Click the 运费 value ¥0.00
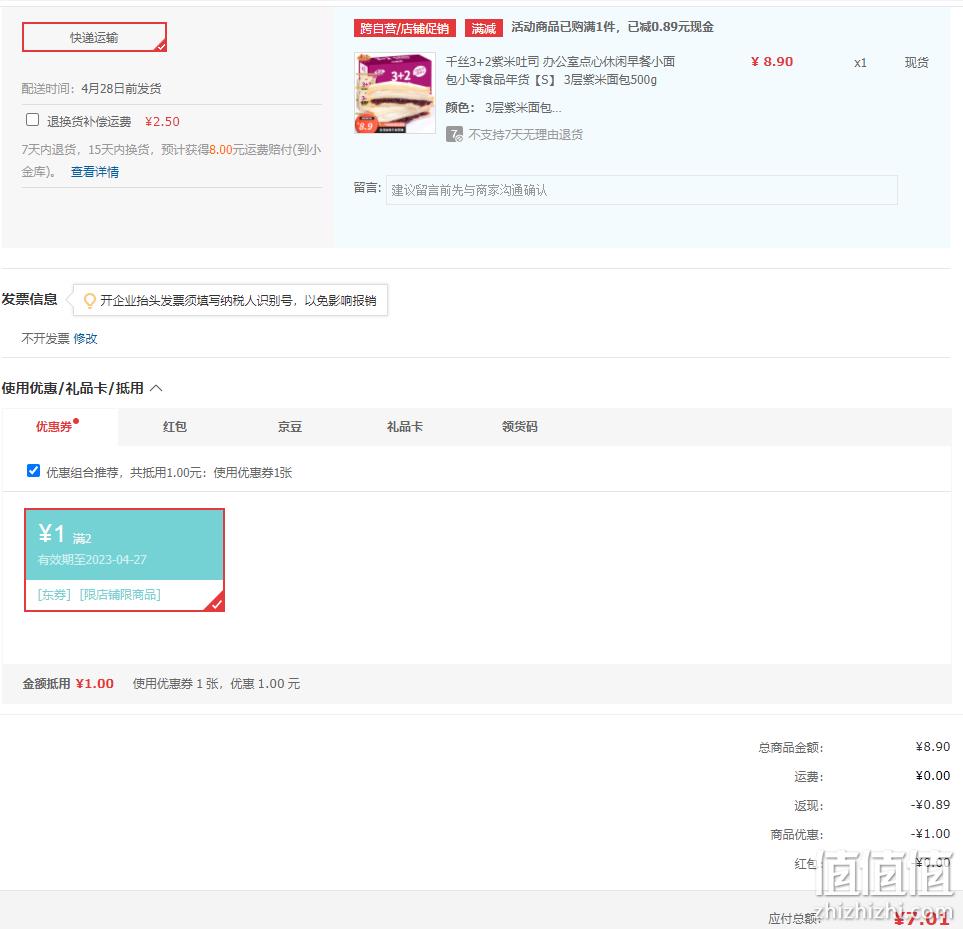963x929 pixels. point(932,775)
